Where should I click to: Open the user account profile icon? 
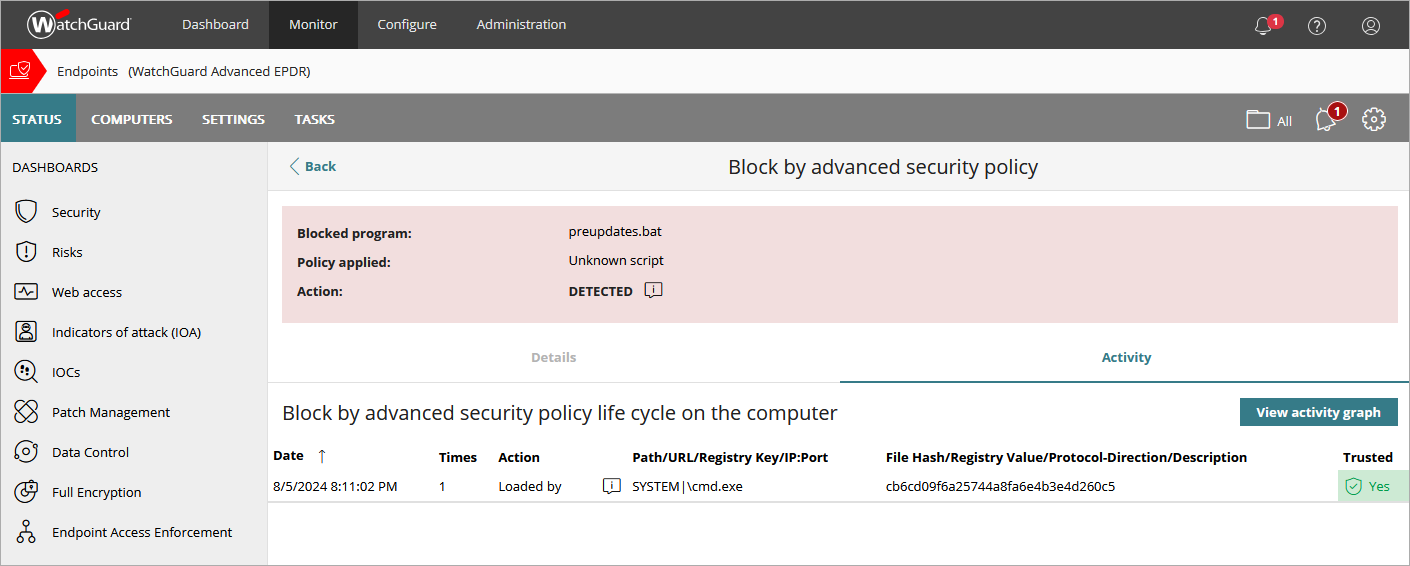click(1371, 26)
